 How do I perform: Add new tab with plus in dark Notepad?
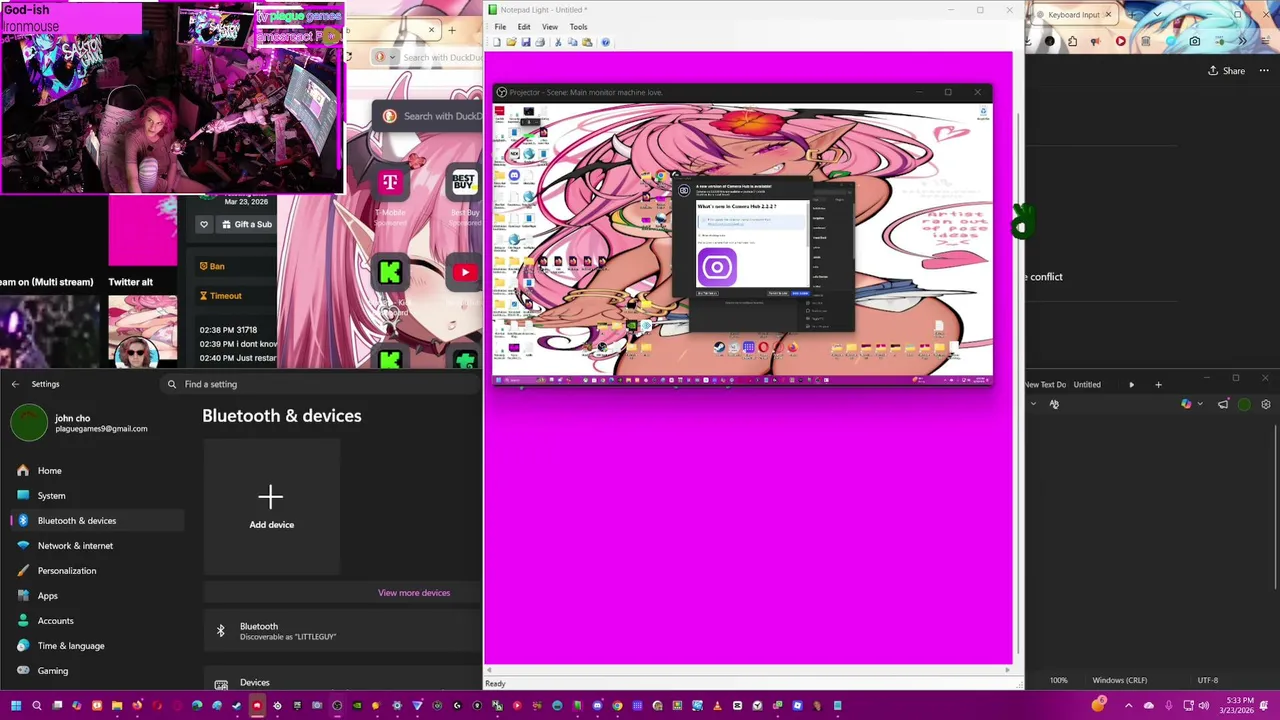(x=1158, y=384)
